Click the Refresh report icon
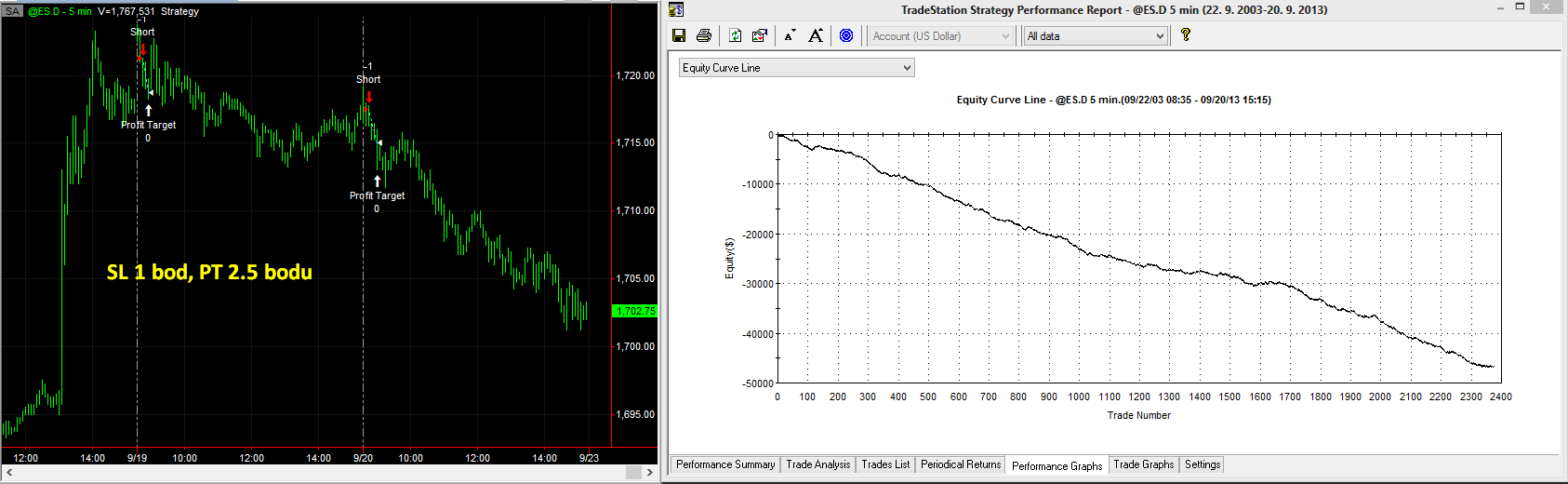Screen dimensions: 1568x484 (735, 35)
